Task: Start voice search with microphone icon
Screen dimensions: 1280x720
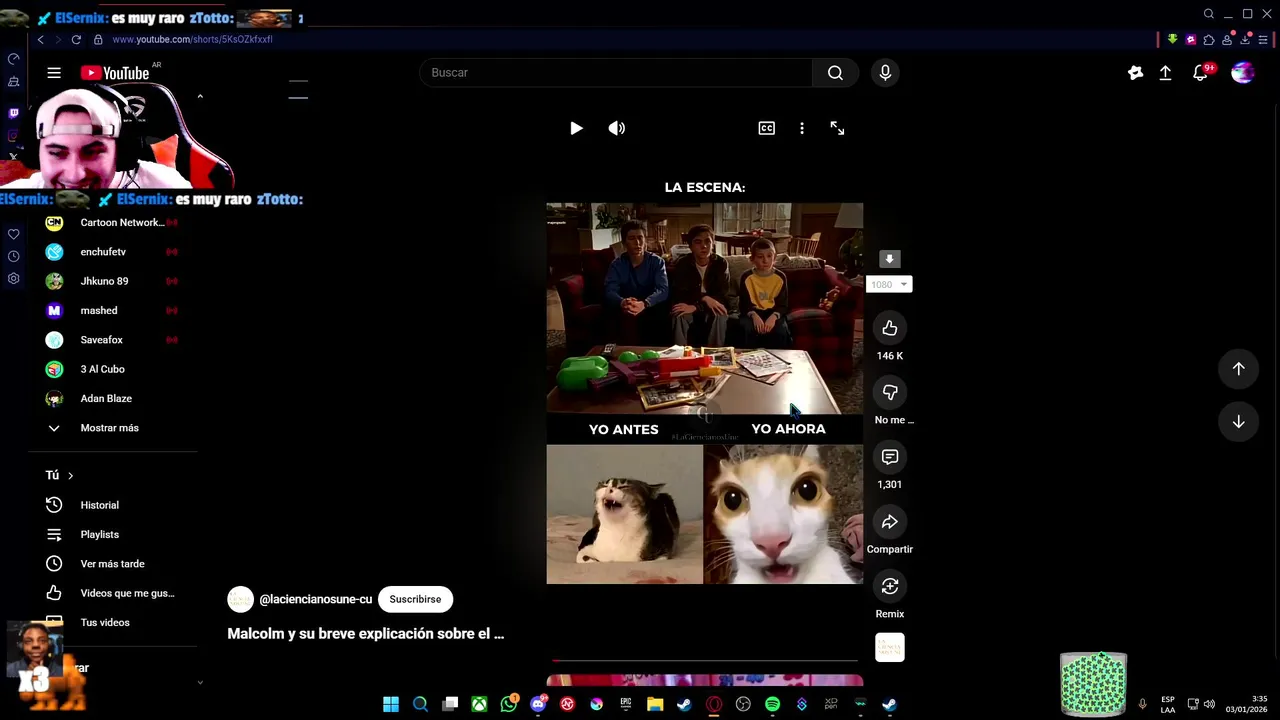Action: pos(885,73)
